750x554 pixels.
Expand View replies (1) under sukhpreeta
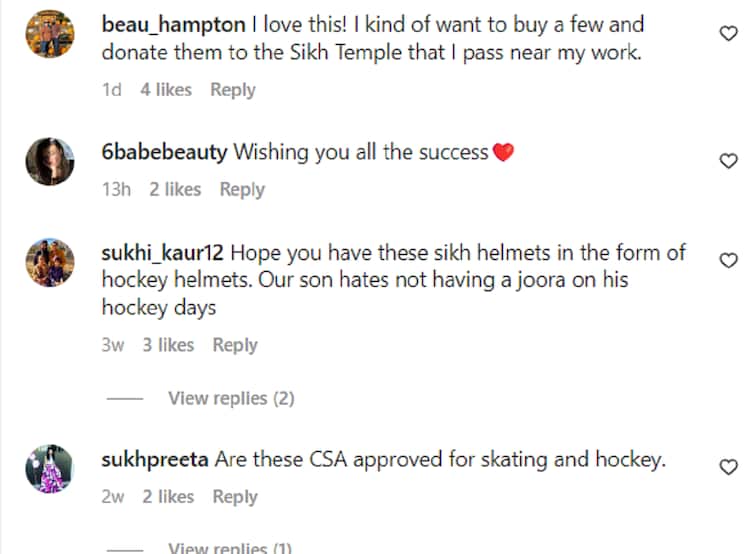tap(230, 547)
